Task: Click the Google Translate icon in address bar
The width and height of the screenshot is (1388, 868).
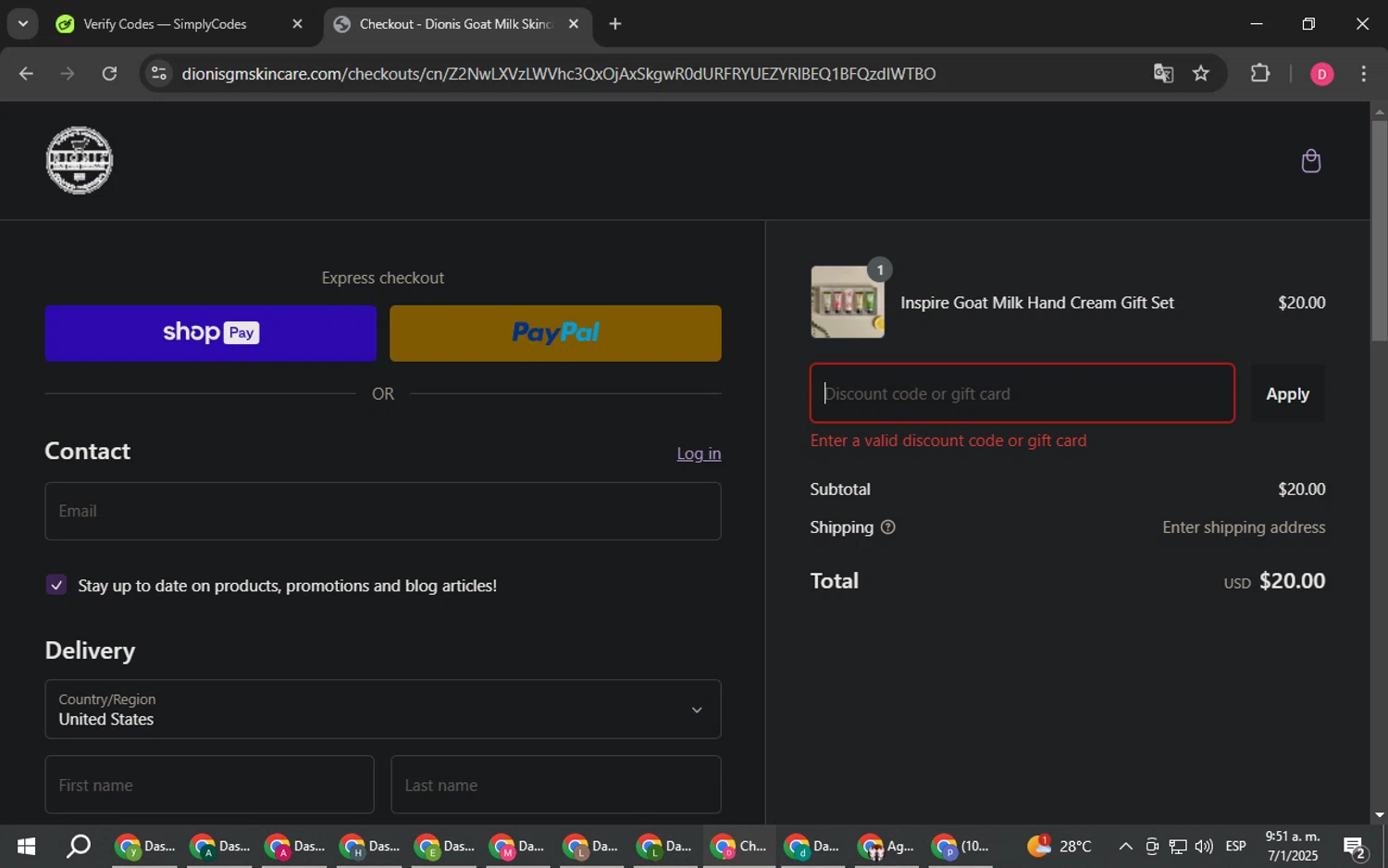Action: click(1163, 73)
